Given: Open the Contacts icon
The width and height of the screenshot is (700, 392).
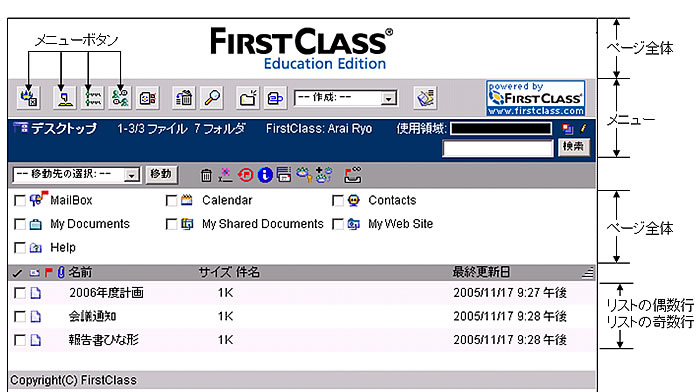Looking at the screenshot, I should [x=354, y=200].
